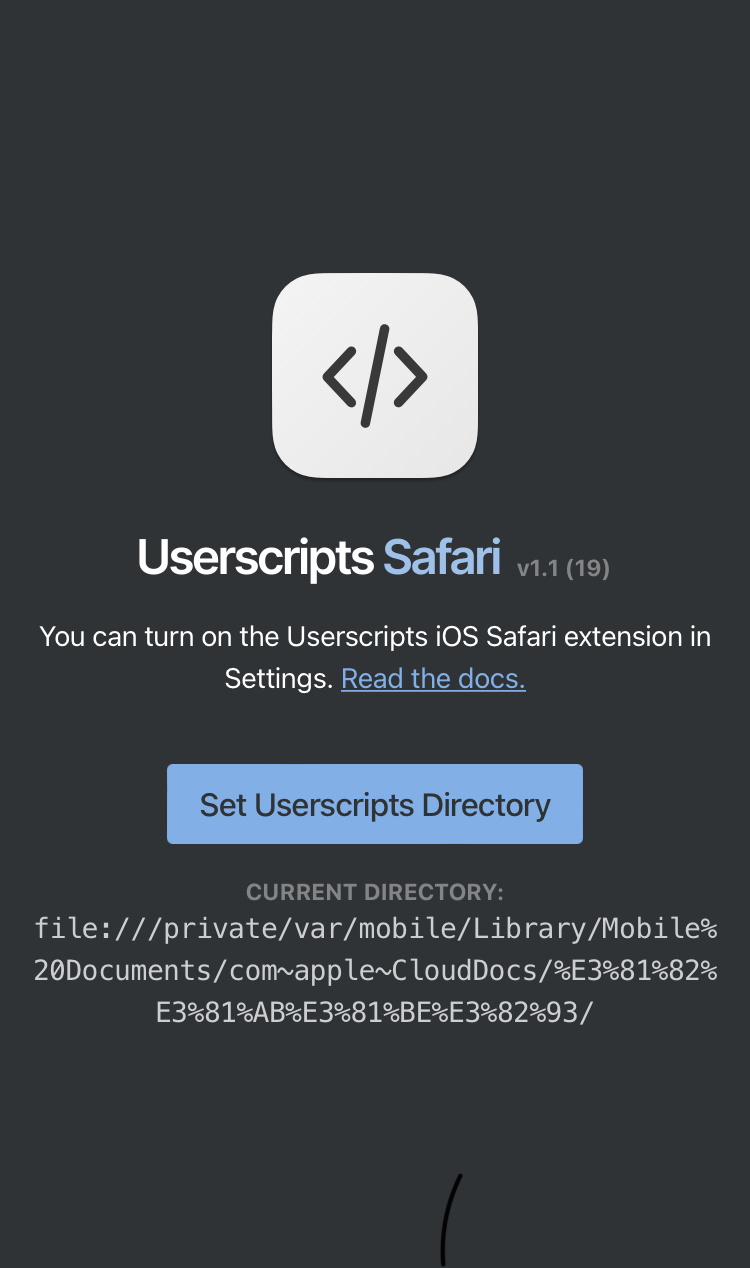Click the com~apple~CloudDocs path line
This screenshot has height=1268, width=750.
tap(375, 971)
